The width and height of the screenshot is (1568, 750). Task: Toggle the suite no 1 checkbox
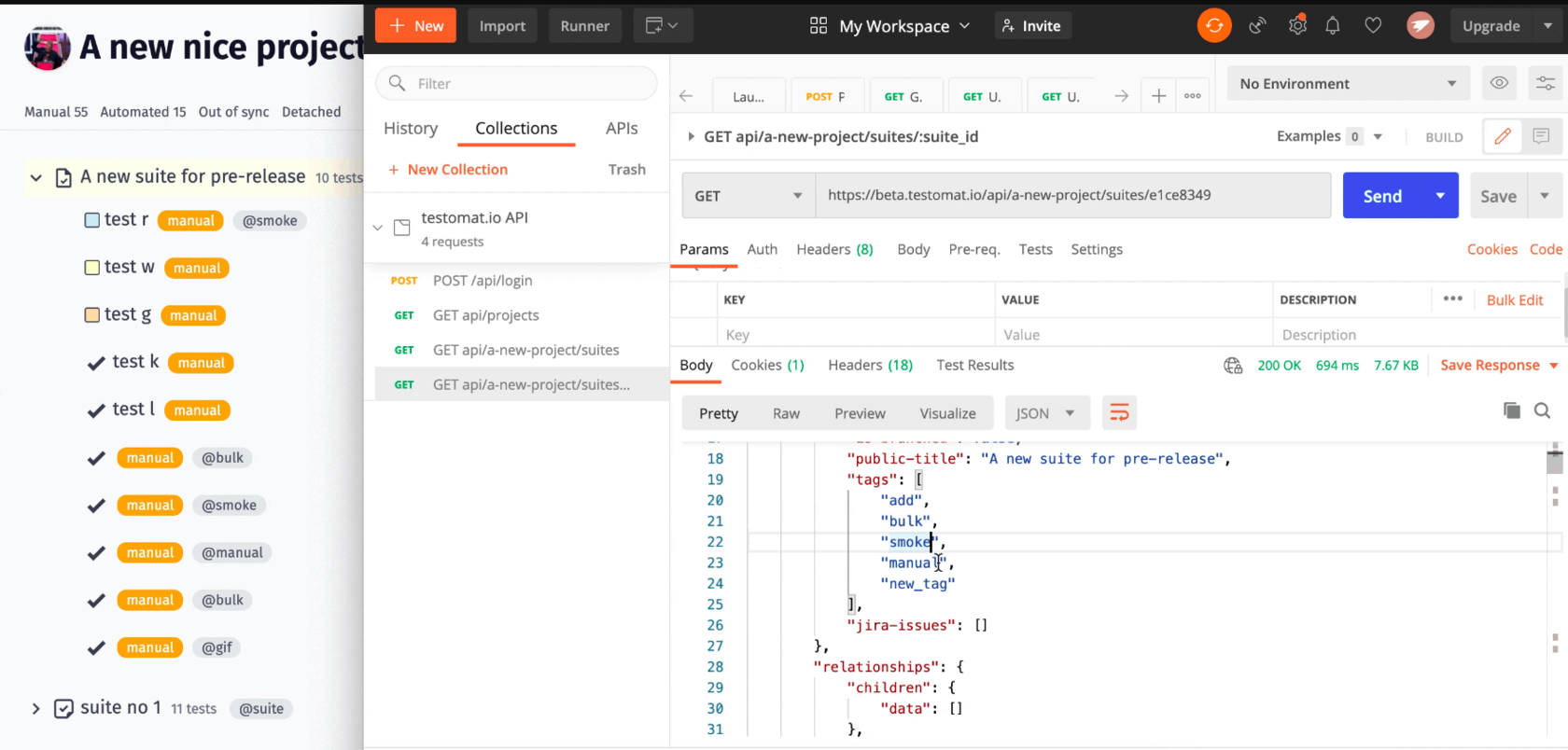63,709
